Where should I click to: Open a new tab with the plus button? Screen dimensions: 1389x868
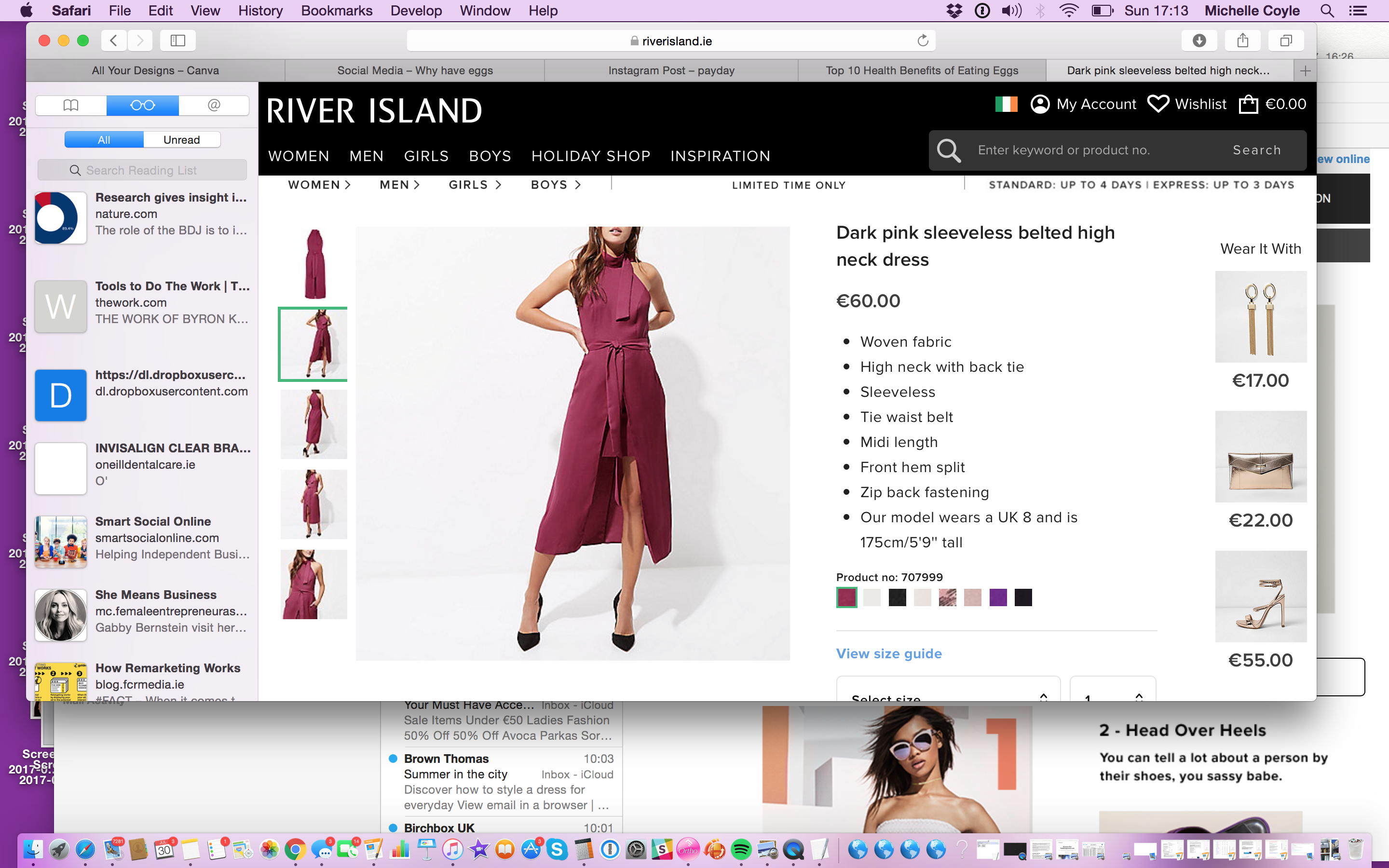1305,70
